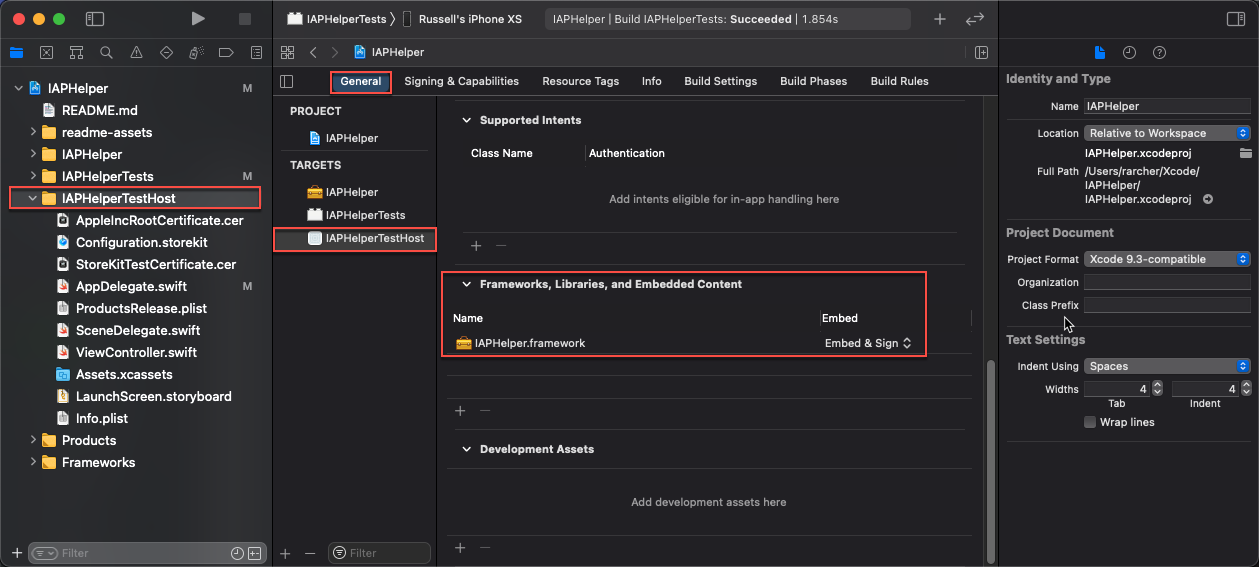Open related items grid menu in editor
This screenshot has width=1259, height=567.
tap(288, 52)
